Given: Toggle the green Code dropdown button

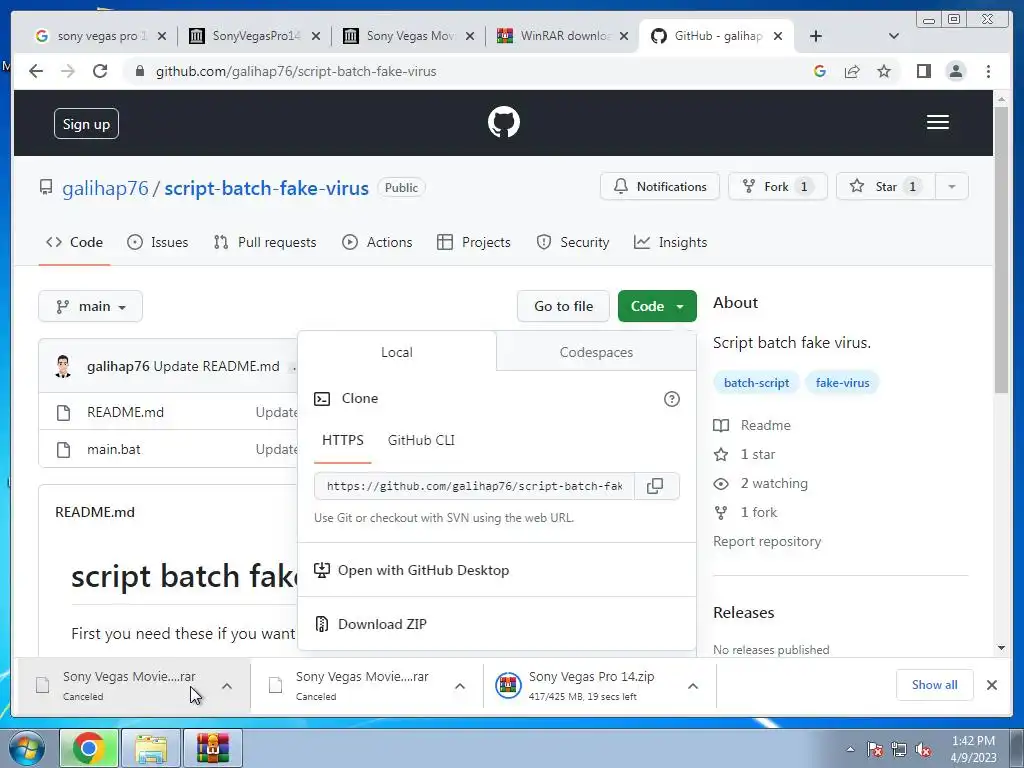Looking at the screenshot, I should tap(657, 306).
